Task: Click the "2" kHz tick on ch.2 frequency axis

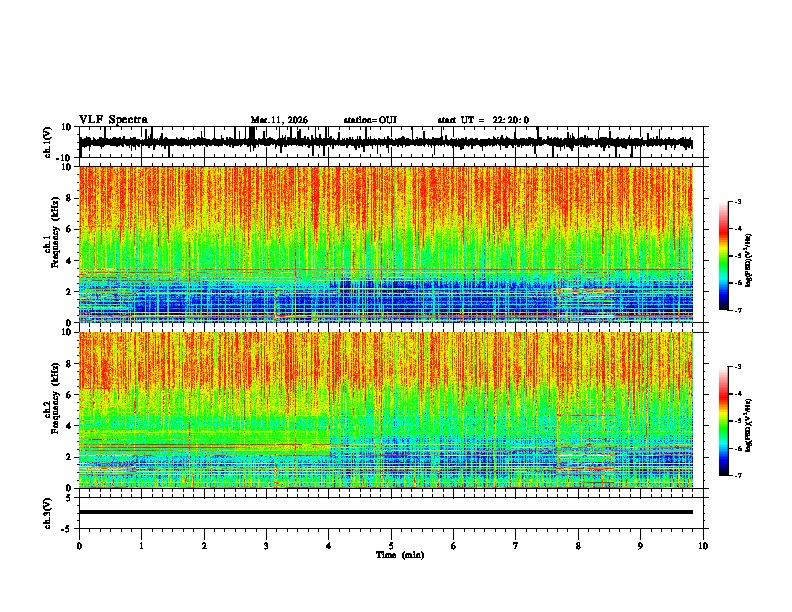Action: pyautogui.click(x=69, y=457)
